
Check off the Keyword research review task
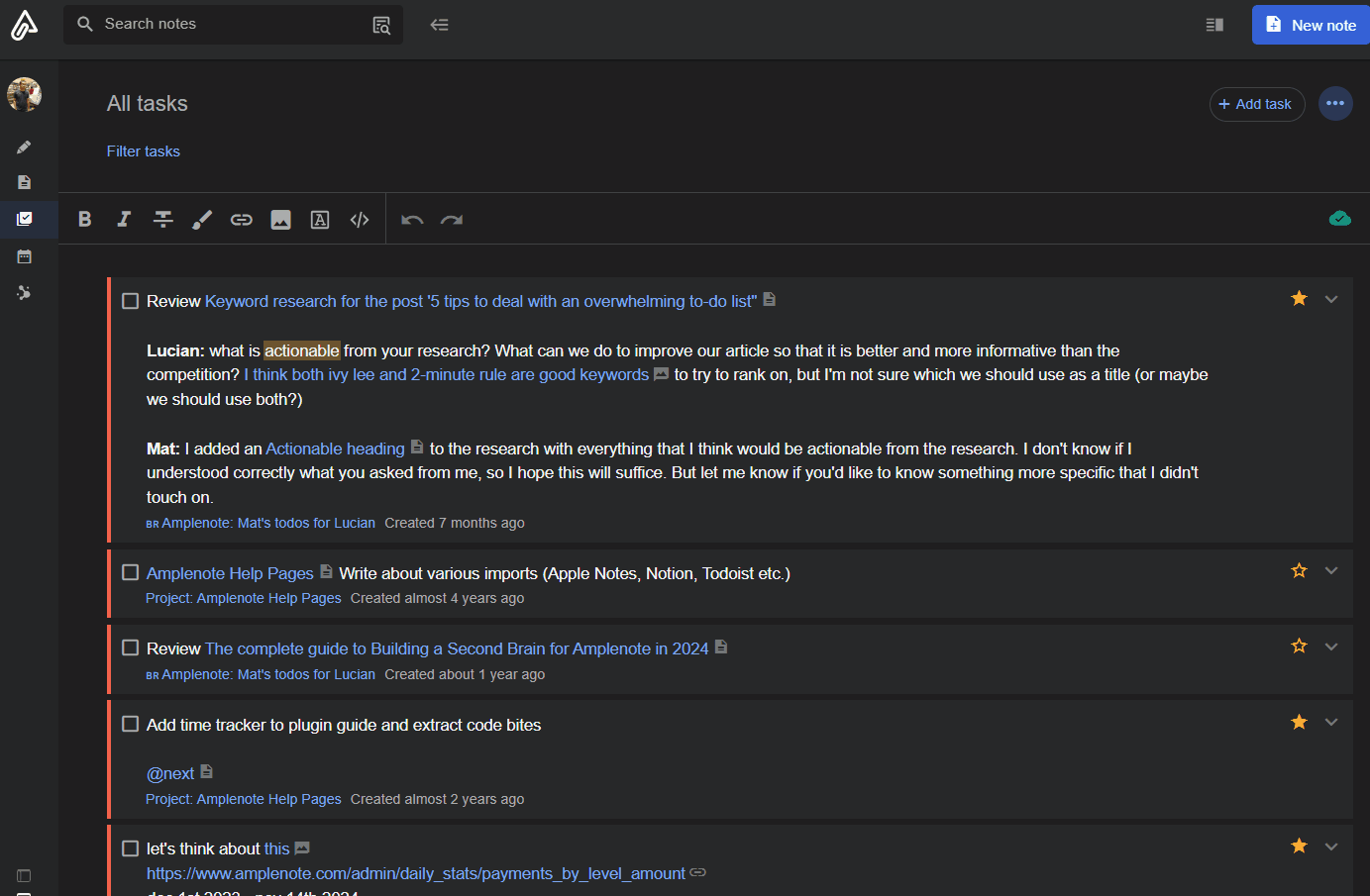(x=130, y=301)
